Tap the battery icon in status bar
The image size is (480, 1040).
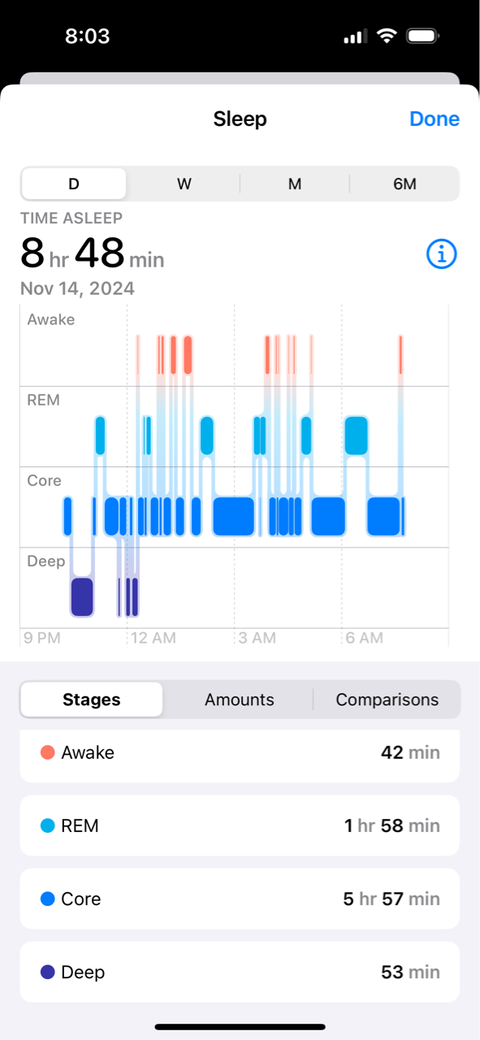[422, 36]
